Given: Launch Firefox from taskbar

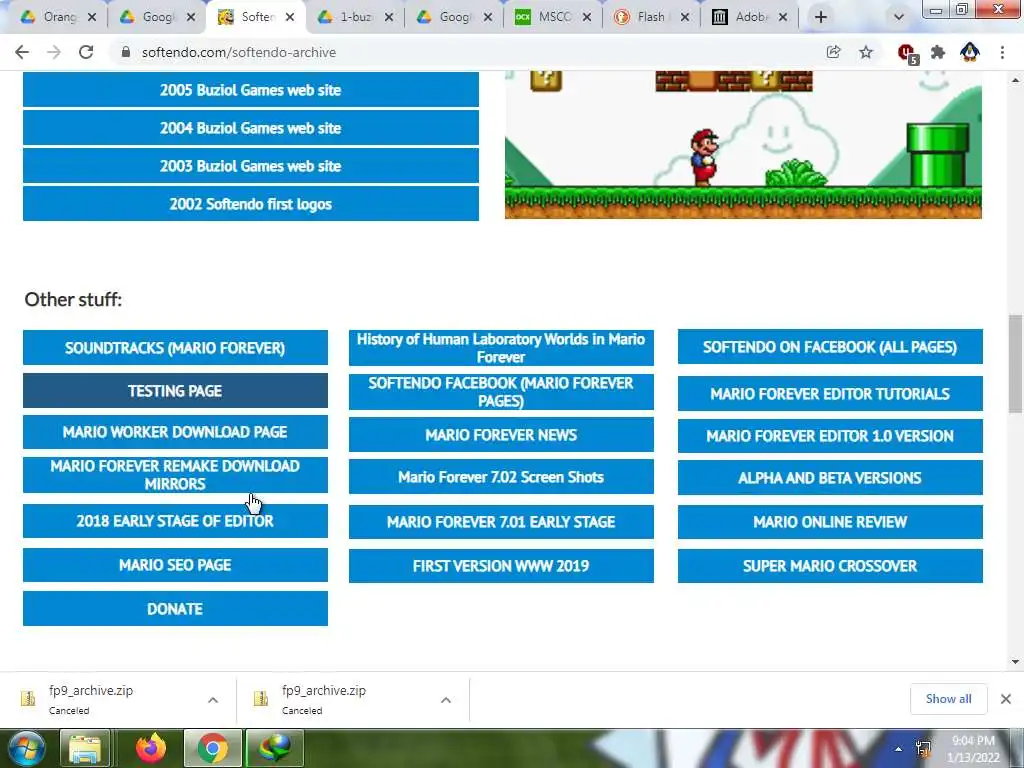Looking at the screenshot, I should tap(151, 748).
